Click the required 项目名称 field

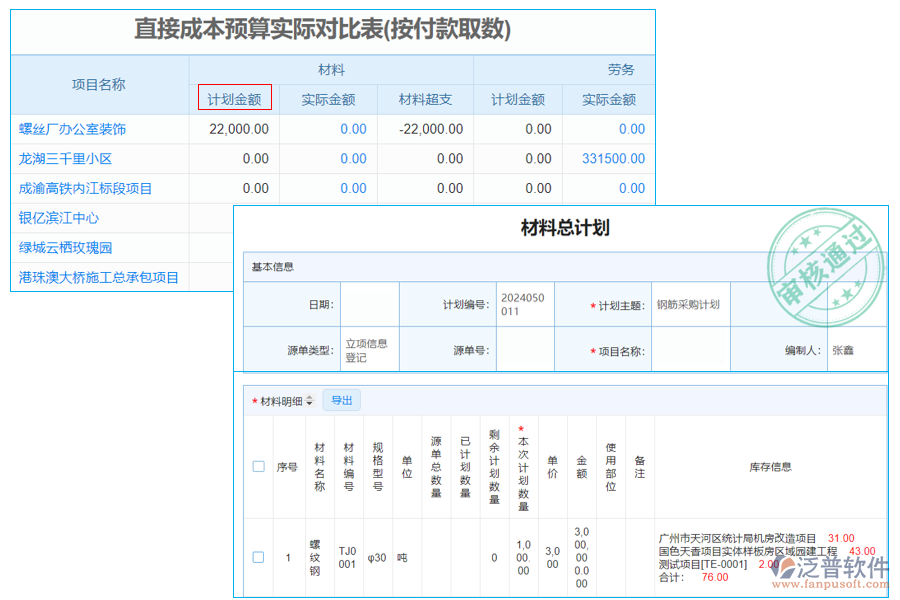tap(690, 348)
